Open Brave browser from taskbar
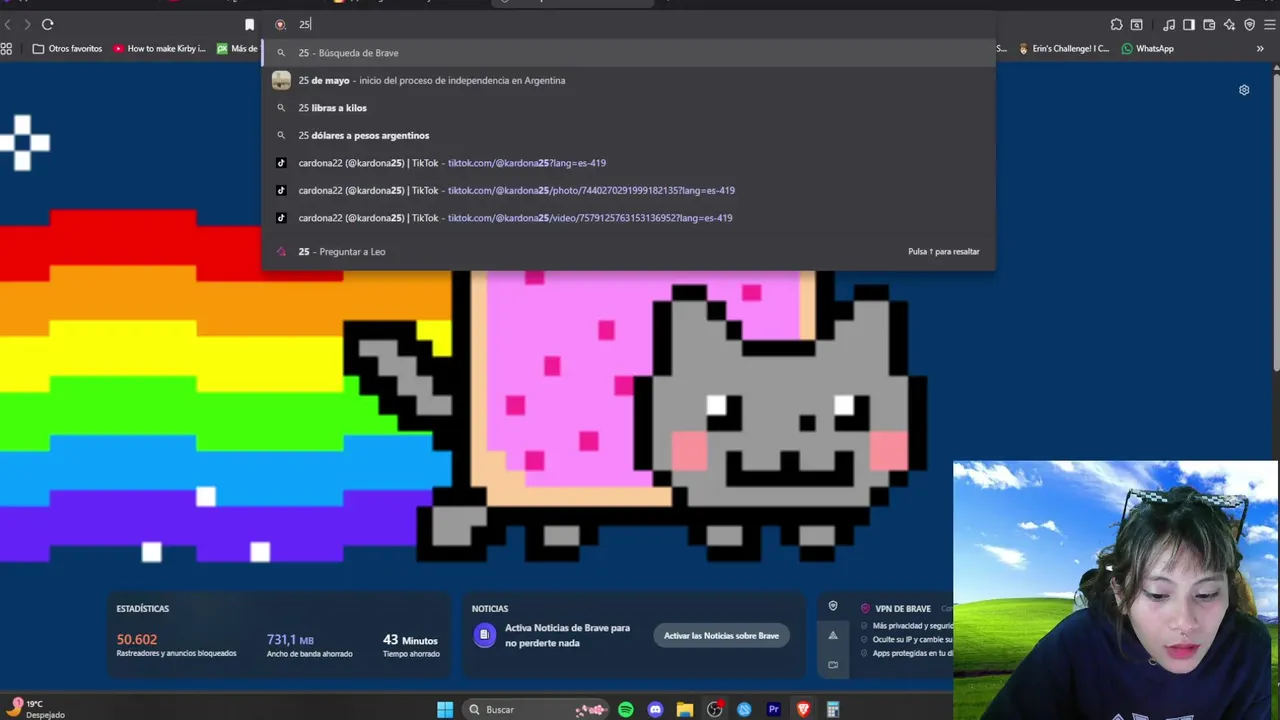Viewport: 1280px width, 720px height. coord(803,710)
